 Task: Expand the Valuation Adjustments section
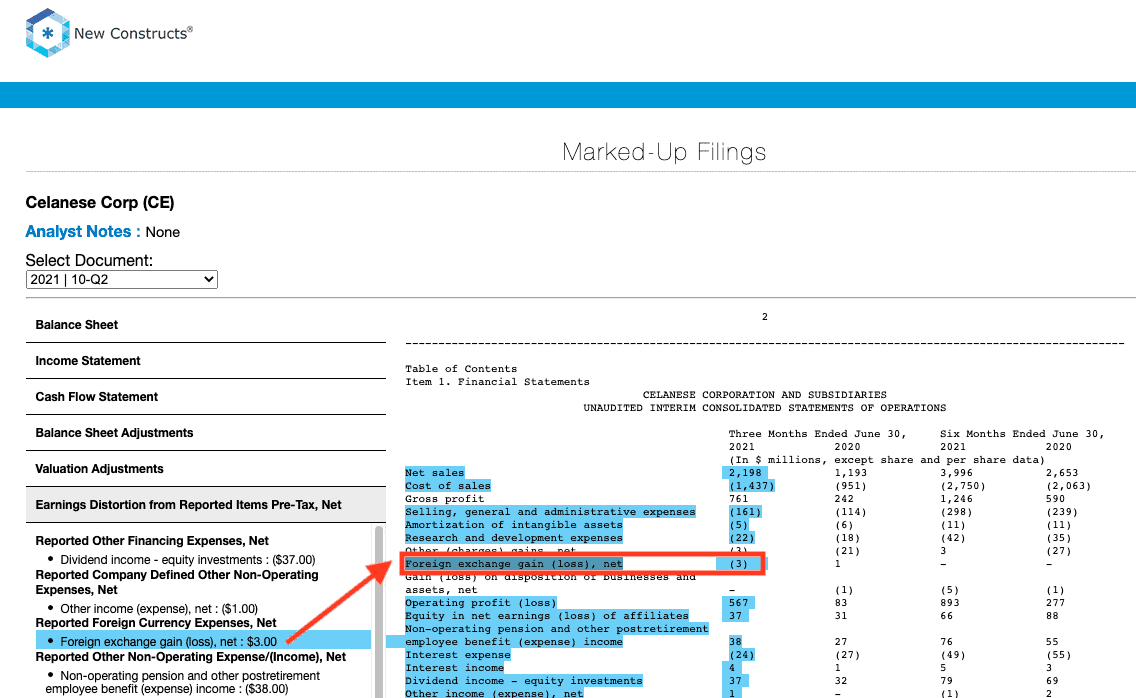[x=206, y=469]
